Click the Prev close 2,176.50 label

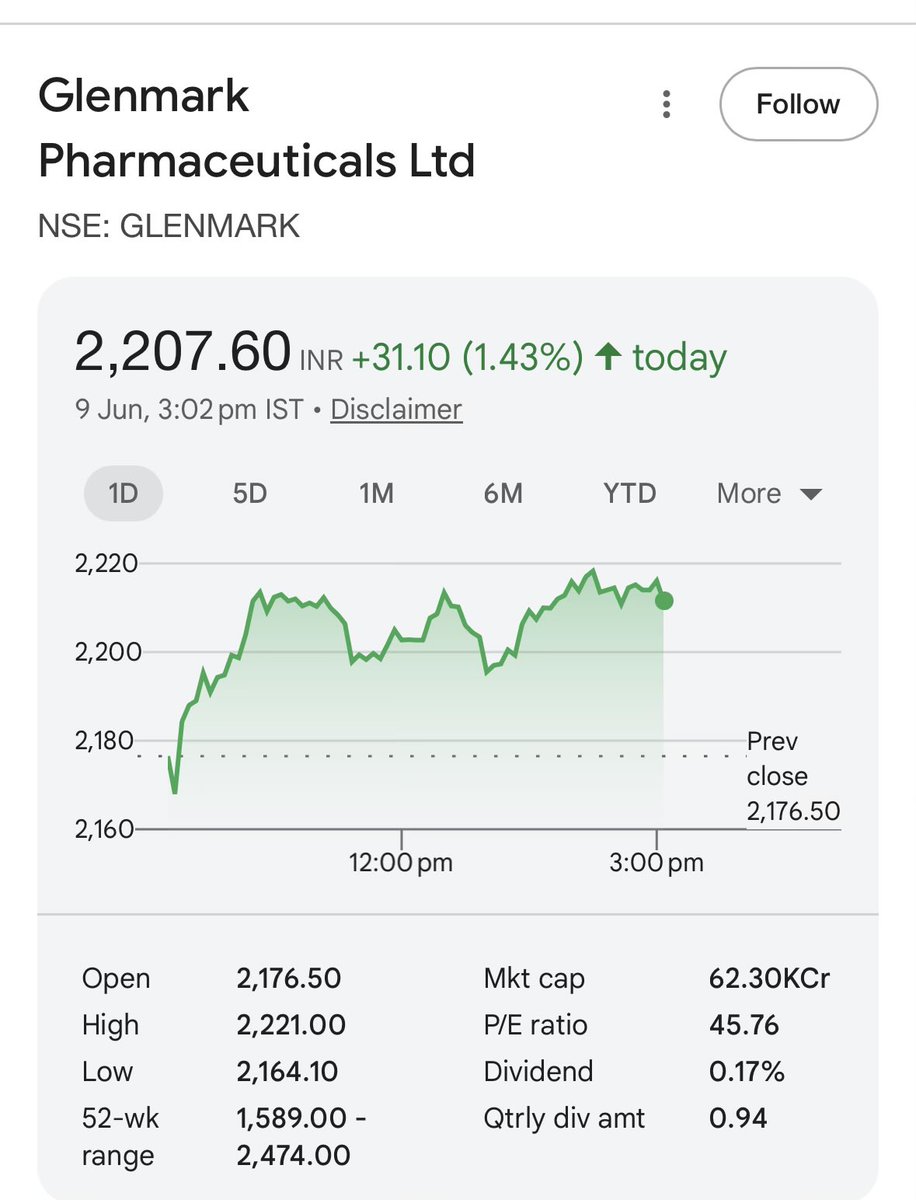(x=793, y=776)
